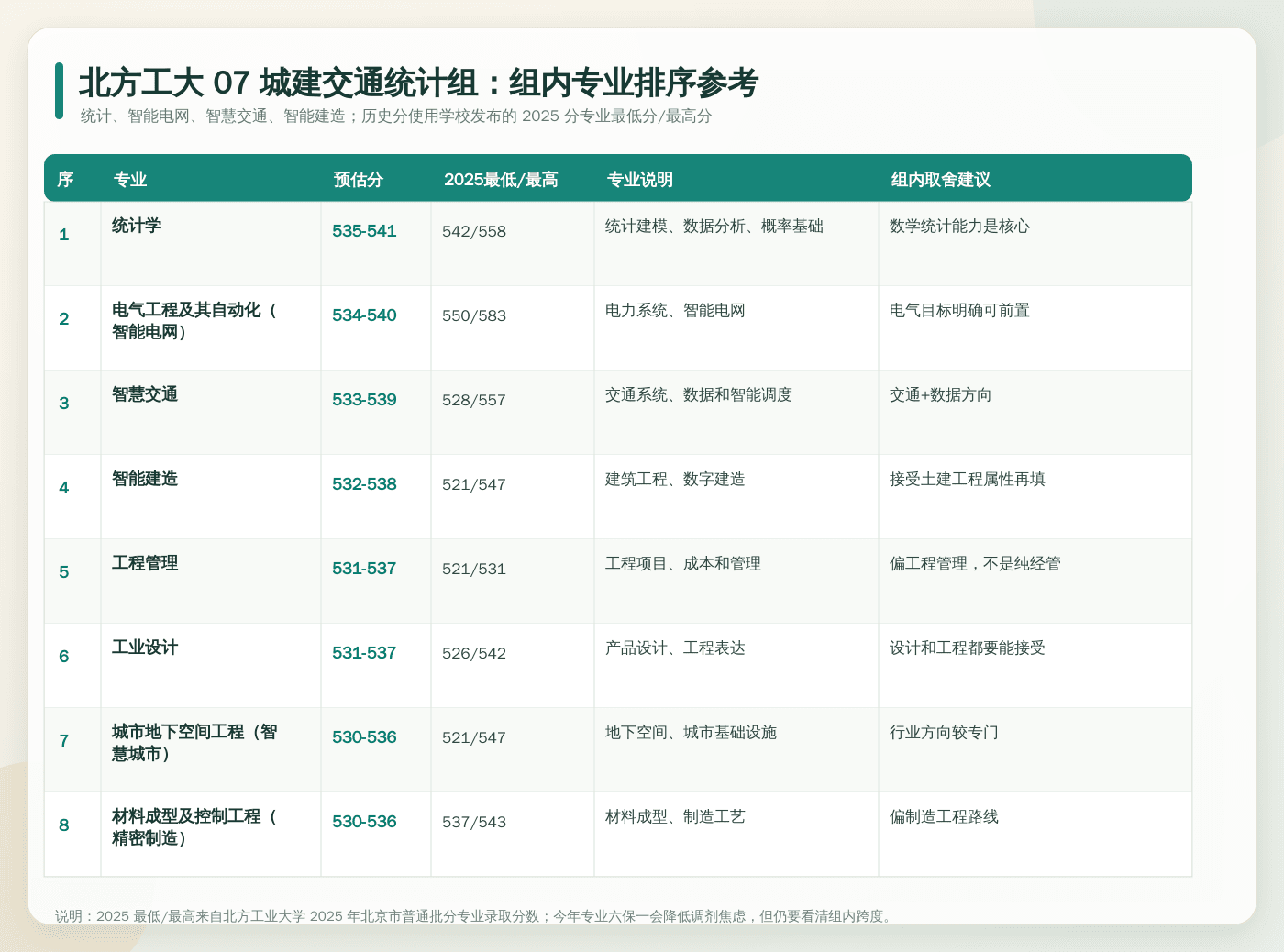Click advice 交通+数据方向
Image resolution: width=1284 pixels, height=952 pixels.
coord(940,395)
